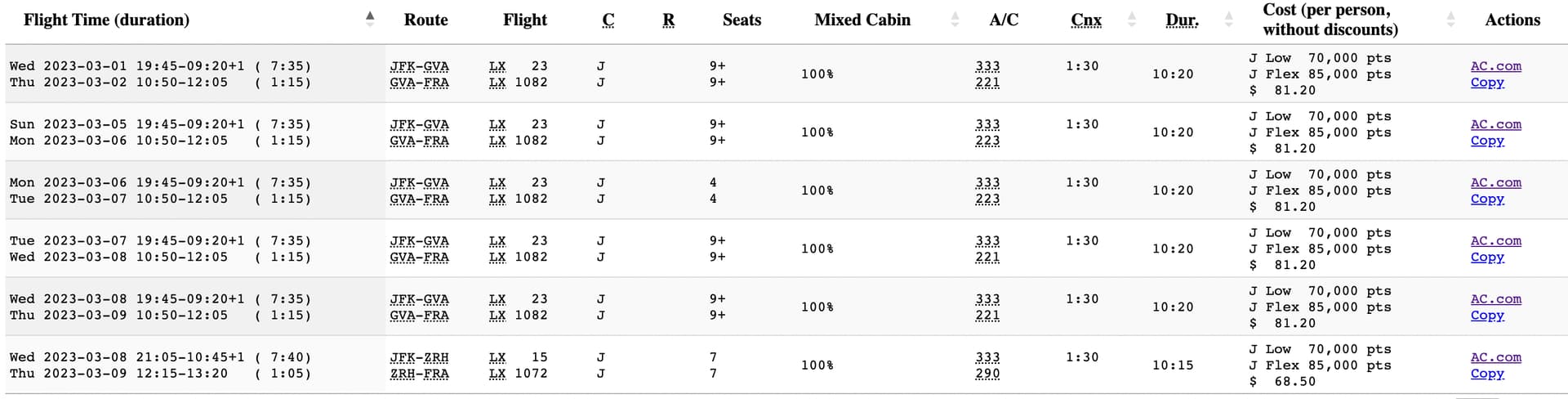1568x399 pixels.
Task: Click the C column header abbreviation
Action: click(x=608, y=20)
